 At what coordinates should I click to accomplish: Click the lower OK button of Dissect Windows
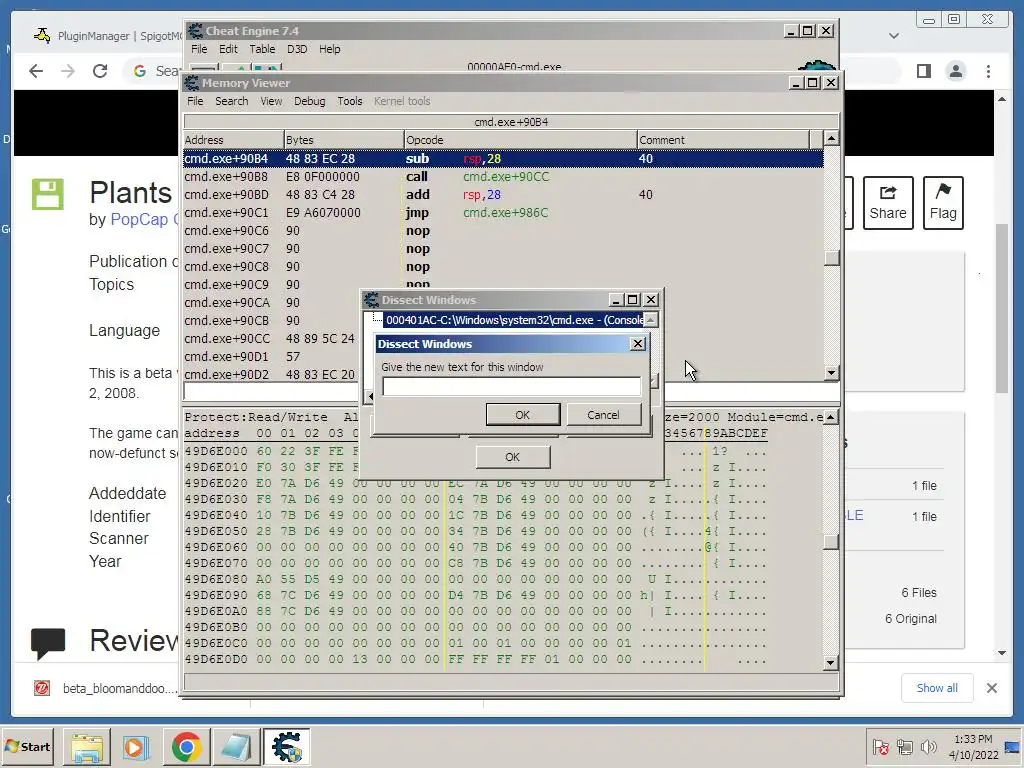[x=513, y=457]
